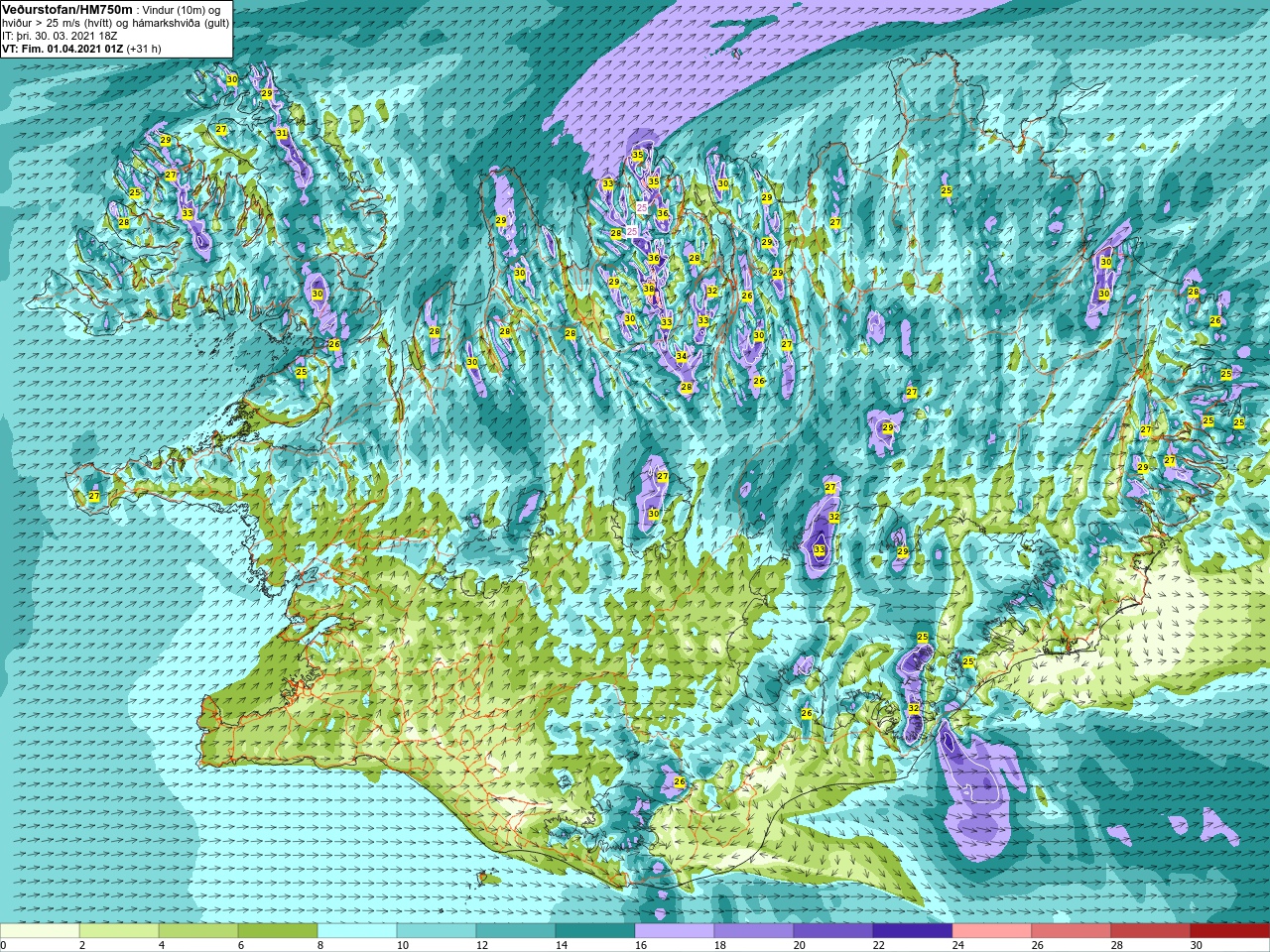Click the 14–16 m/s dark teal legend swatch
This screenshot has height=952, width=1270.
coord(595,931)
